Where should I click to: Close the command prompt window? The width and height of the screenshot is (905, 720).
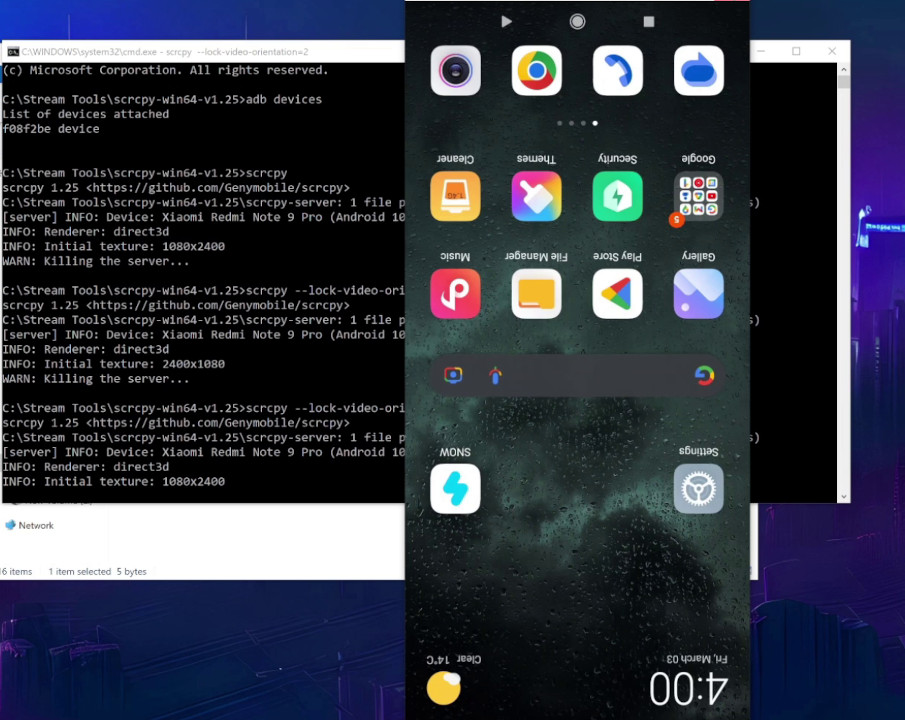point(832,51)
